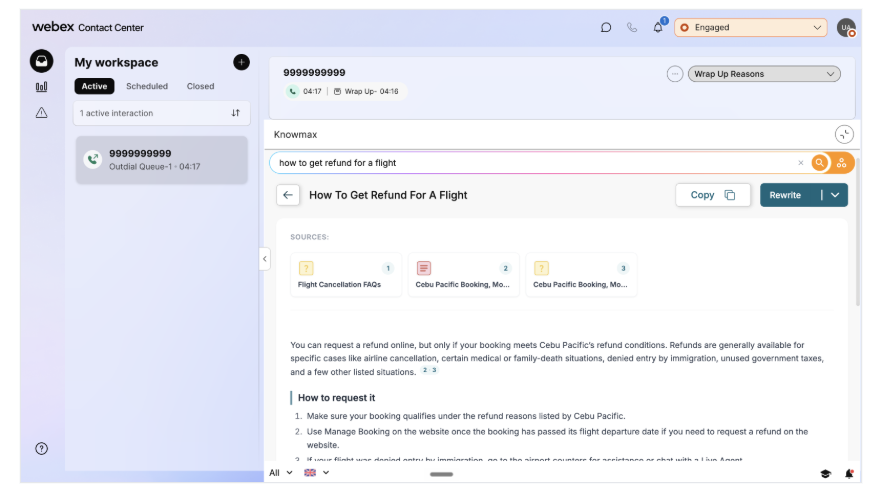Viewport: 875px width, 494px height.
Task: Open the analytics bar chart sidebar icon
Action: click(41, 87)
